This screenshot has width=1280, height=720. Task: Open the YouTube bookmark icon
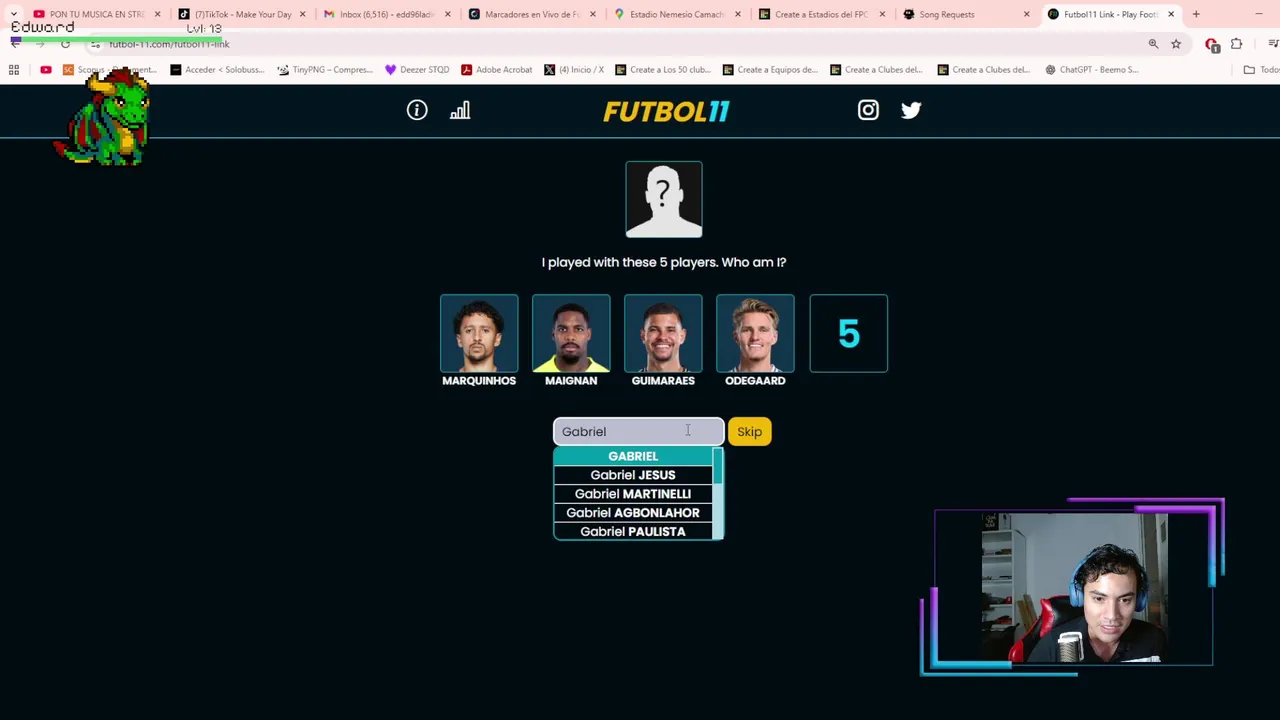click(x=46, y=70)
